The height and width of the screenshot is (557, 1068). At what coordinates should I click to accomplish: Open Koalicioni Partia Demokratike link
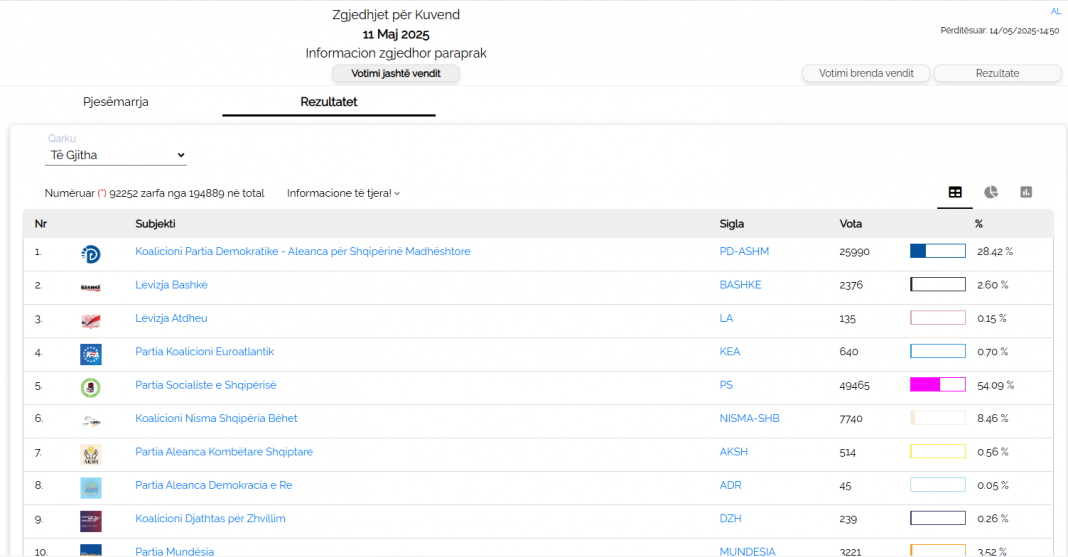click(302, 251)
